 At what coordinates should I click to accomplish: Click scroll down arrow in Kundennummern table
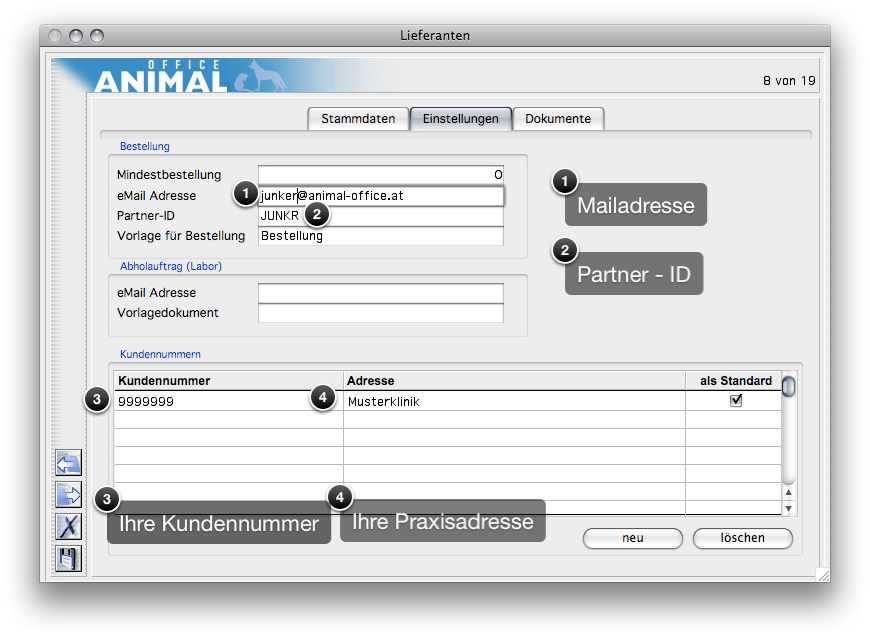click(x=789, y=508)
